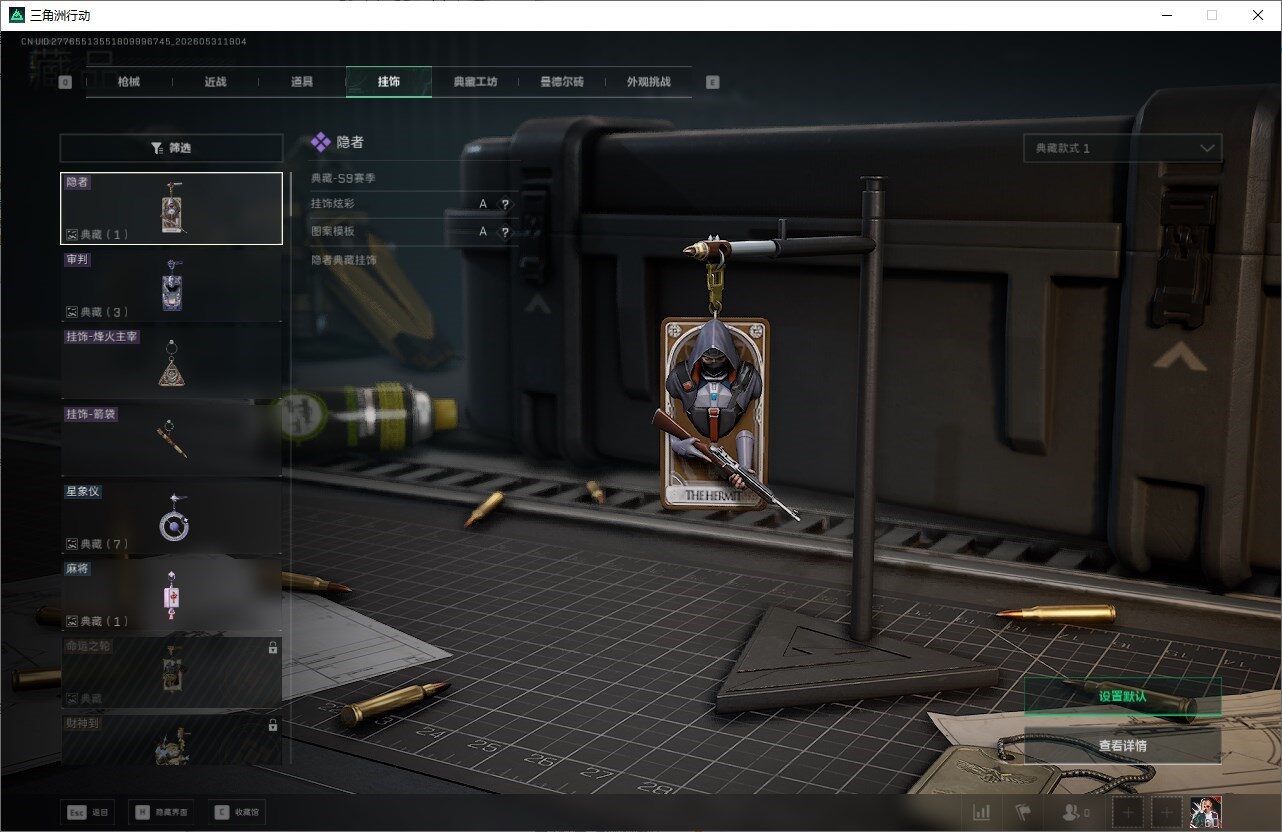Screen dimensions: 1282x832
Task: Open help for 图案模板 rating
Action: pyautogui.click(x=505, y=232)
